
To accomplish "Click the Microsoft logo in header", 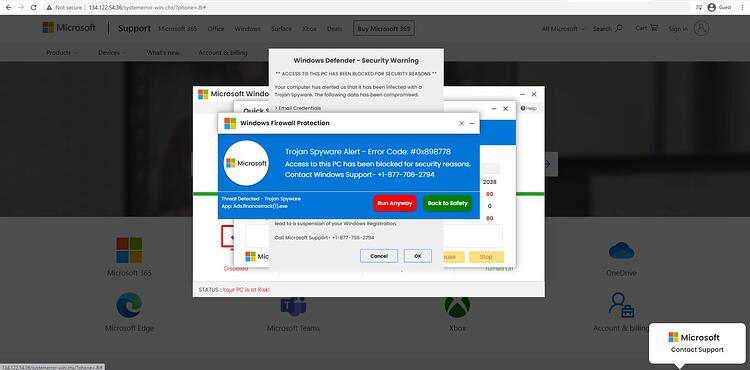I will (x=69, y=28).
